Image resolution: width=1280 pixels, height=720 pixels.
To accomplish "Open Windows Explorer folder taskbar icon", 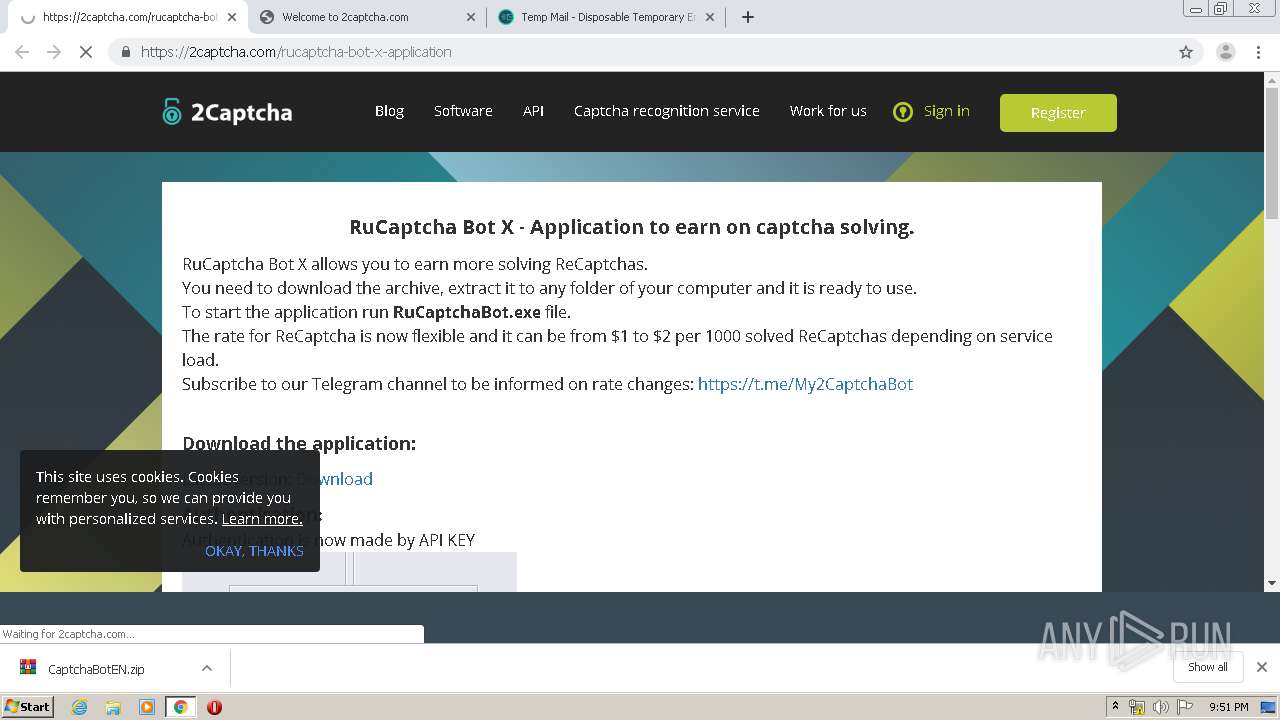I will (x=113, y=707).
